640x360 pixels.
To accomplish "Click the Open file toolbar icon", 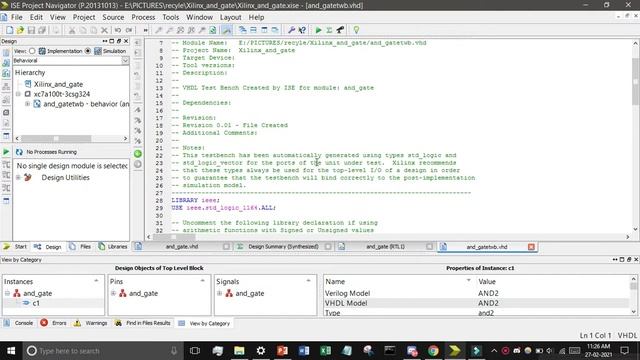I will (20, 30).
